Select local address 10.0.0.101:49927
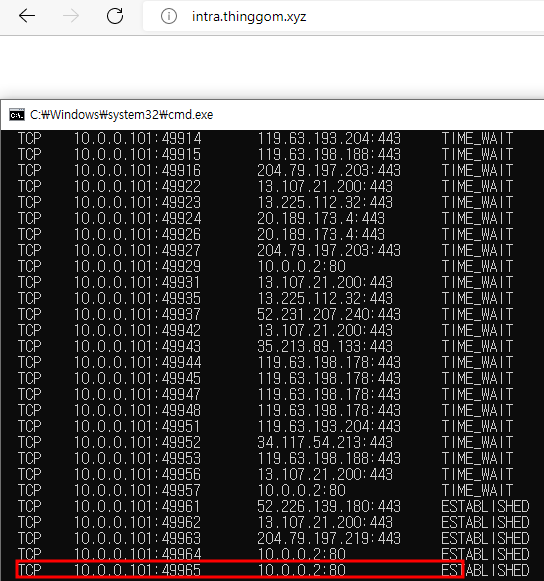 [137, 250]
